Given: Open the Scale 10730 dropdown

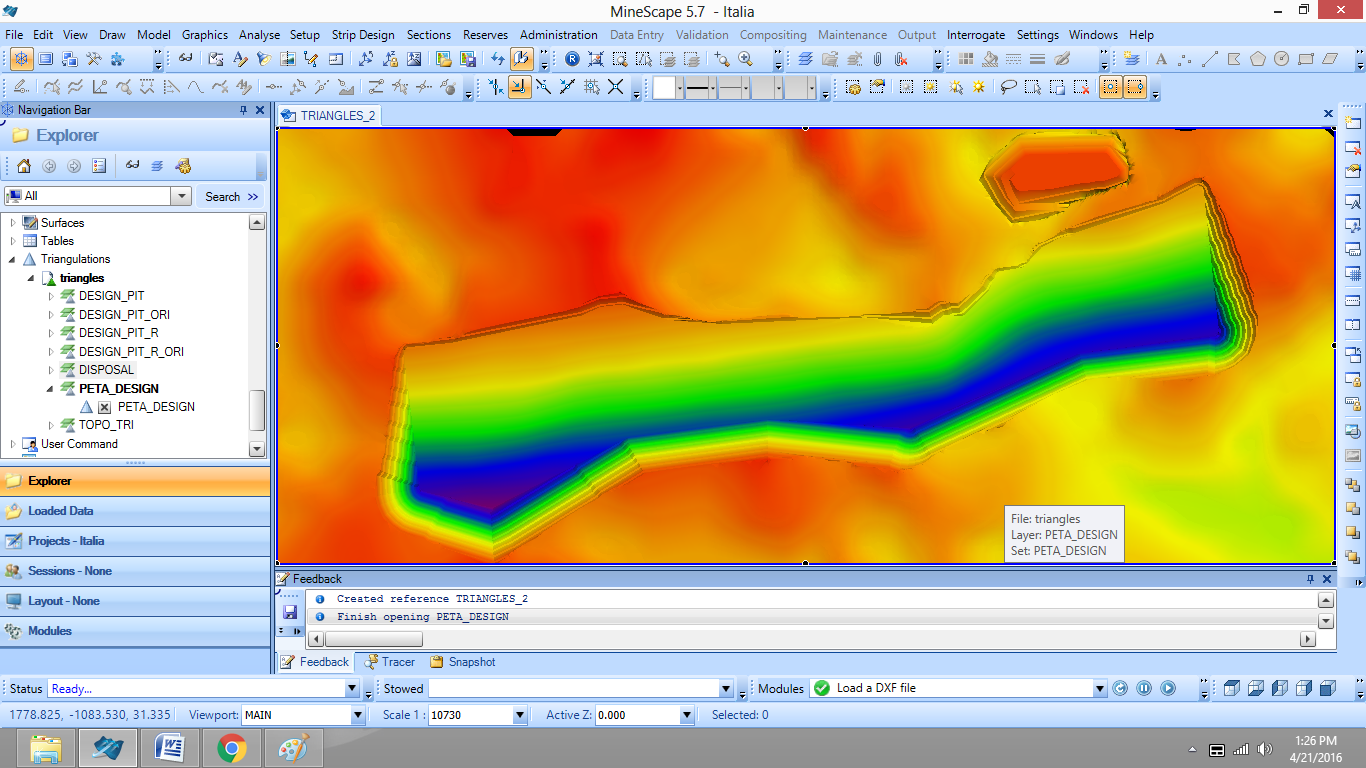Looking at the screenshot, I should (x=519, y=716).
